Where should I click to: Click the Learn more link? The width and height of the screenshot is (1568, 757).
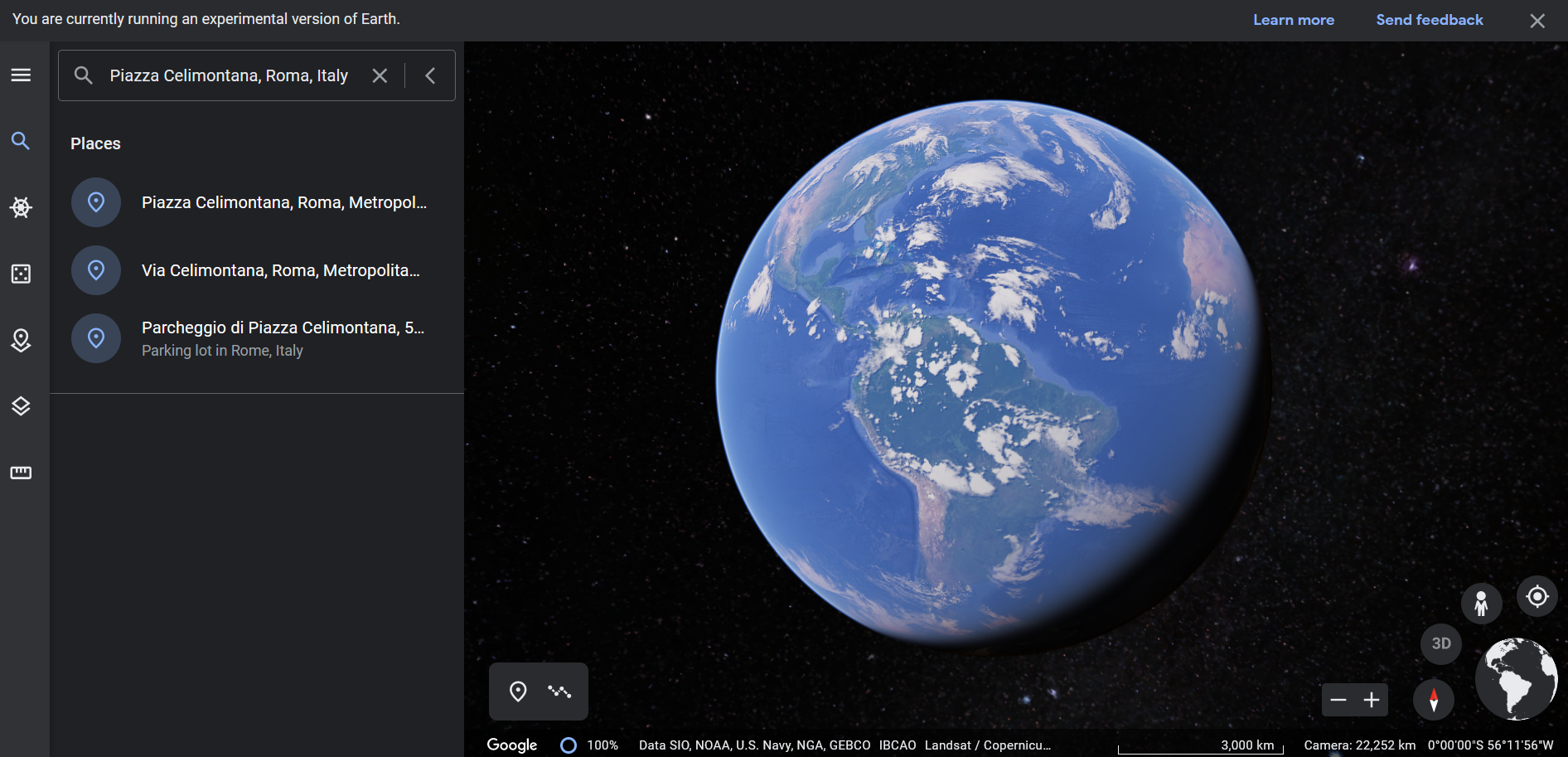point(1293,20)
